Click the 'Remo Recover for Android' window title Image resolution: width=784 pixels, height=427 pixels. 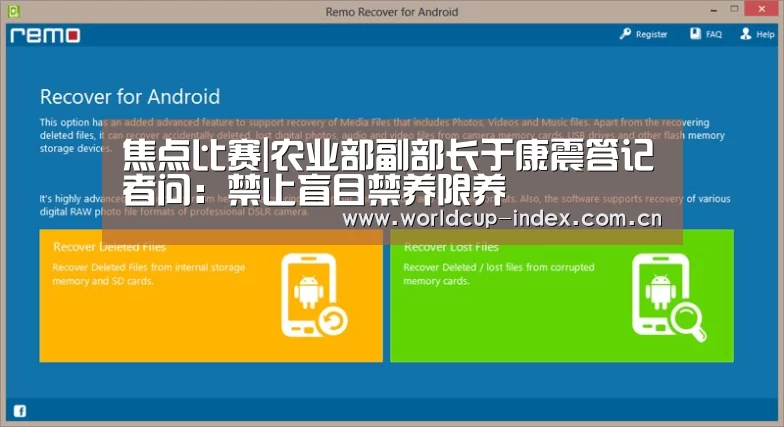(x=392, y=12)
